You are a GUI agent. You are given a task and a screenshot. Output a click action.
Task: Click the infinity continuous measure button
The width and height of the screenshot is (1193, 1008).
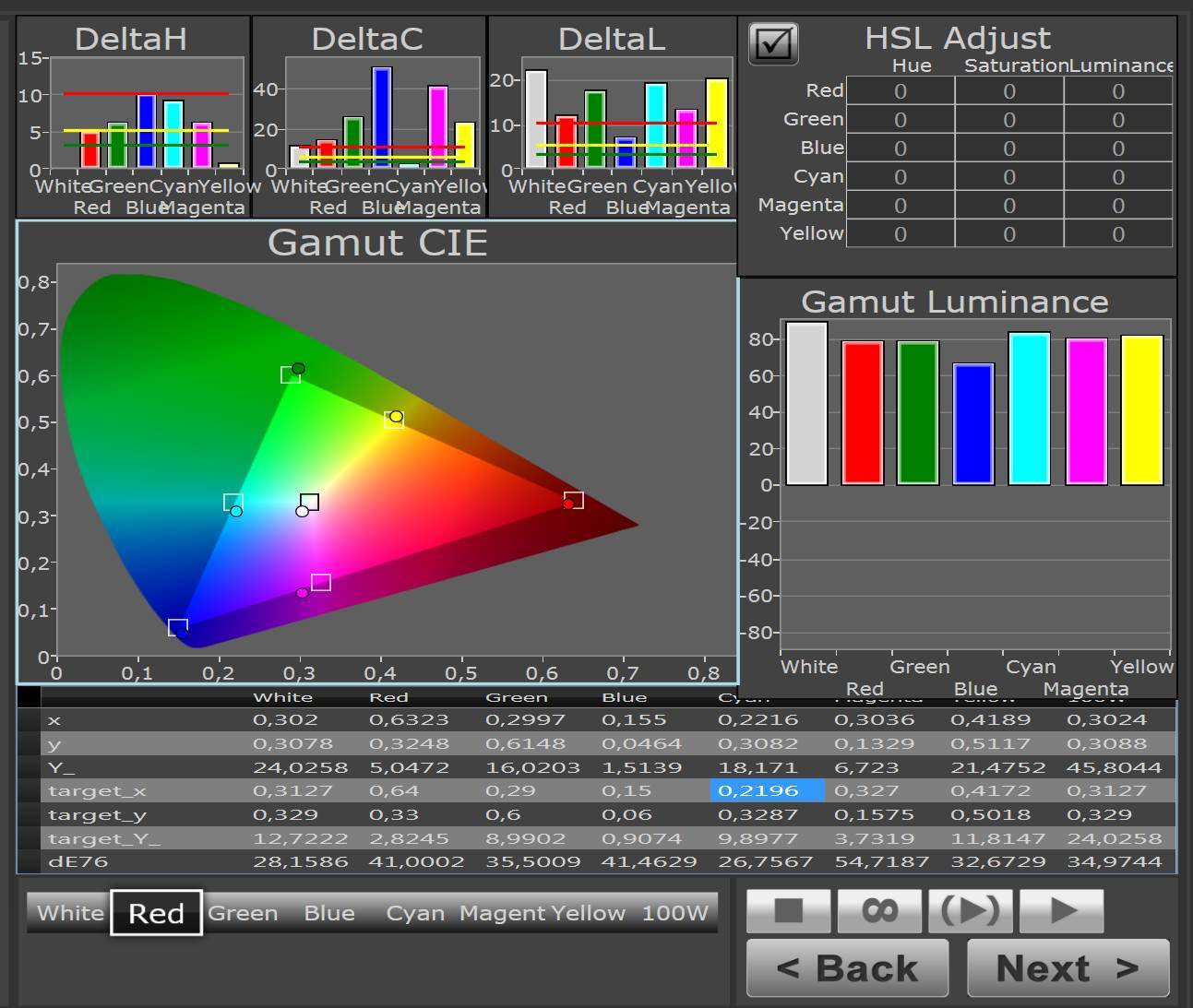(x=879, y=911)
